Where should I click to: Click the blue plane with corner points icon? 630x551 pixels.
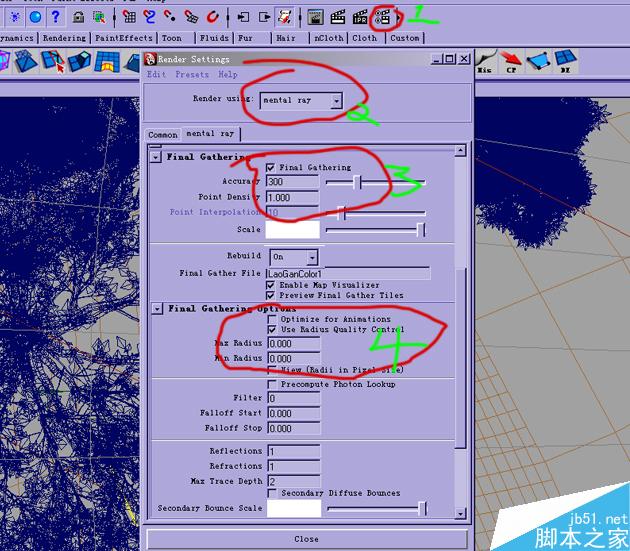538,61
